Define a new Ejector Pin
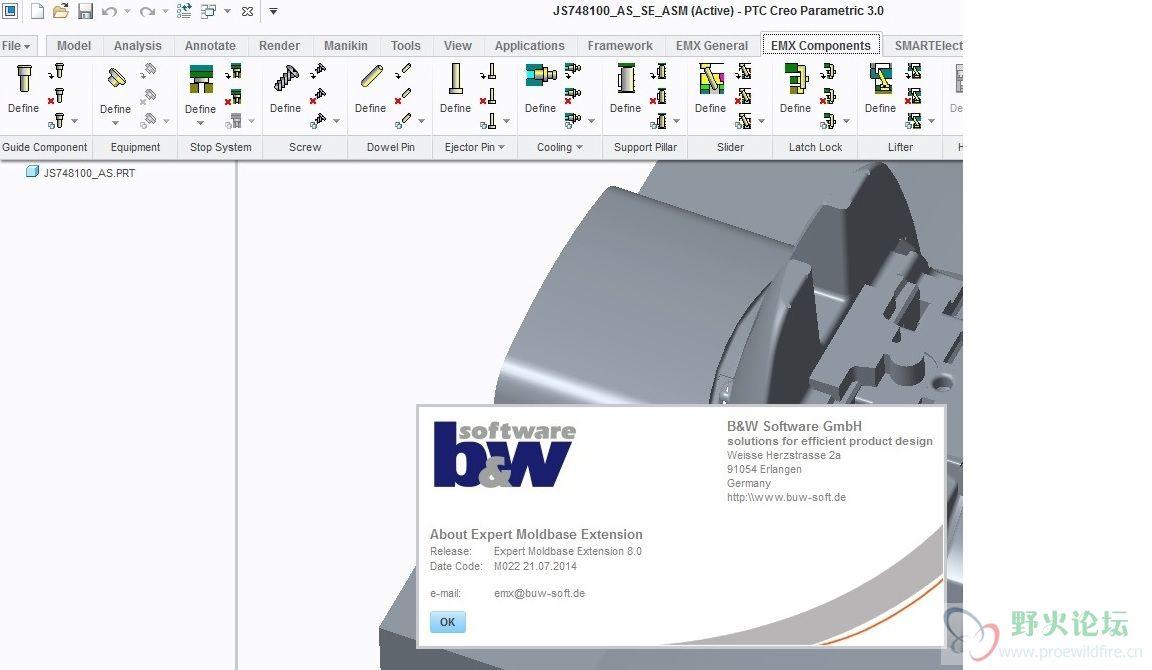 [456, 88]
